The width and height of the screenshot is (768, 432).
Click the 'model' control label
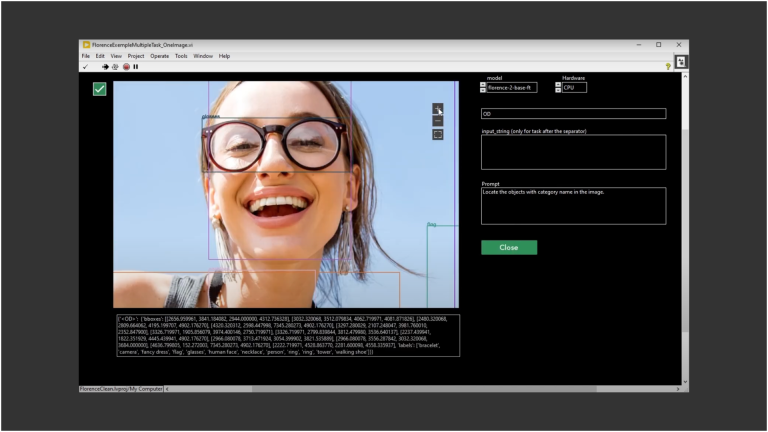click(494, 78)
